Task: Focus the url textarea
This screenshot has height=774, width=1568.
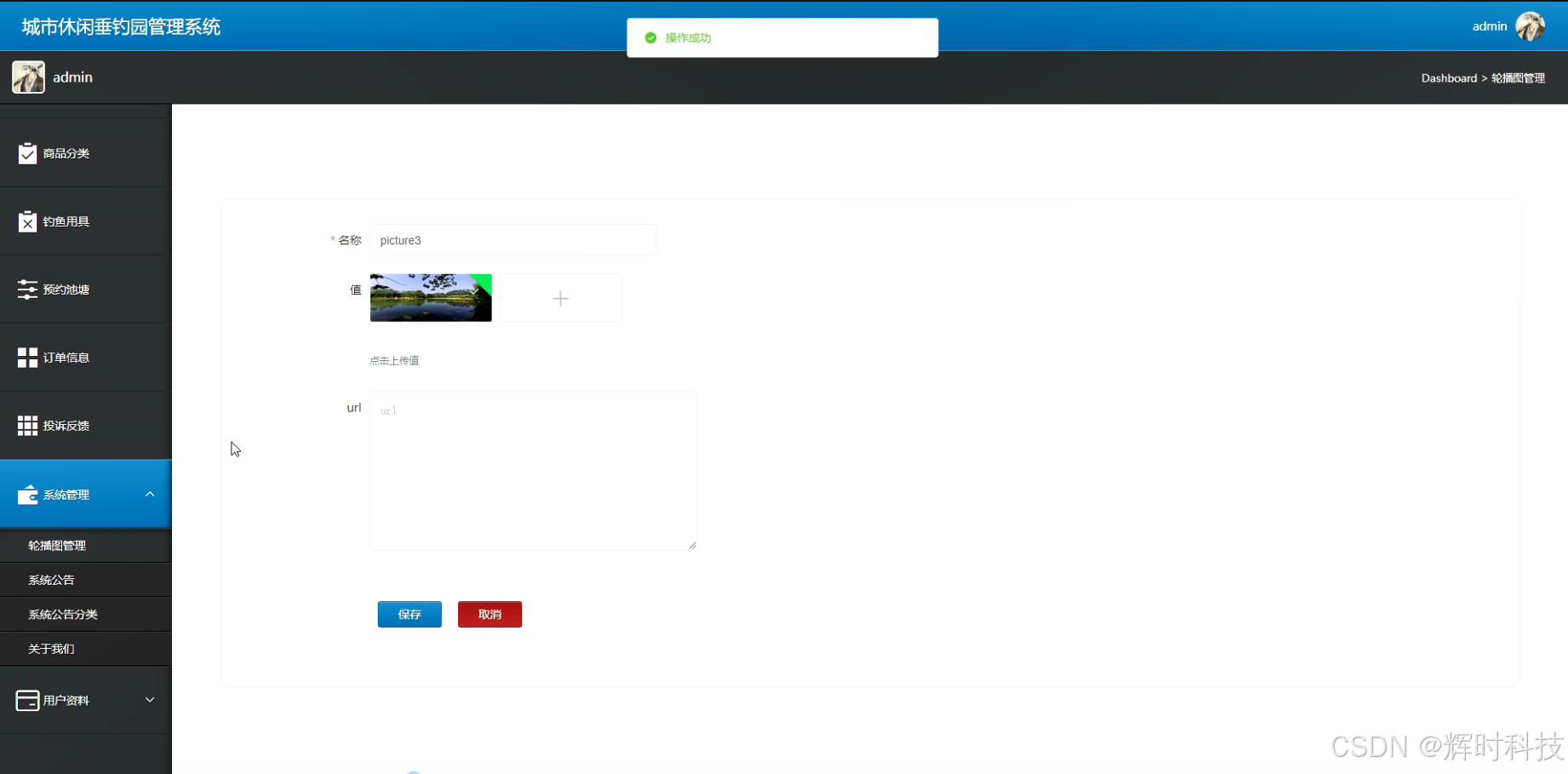Action: [x=533, y=471]
